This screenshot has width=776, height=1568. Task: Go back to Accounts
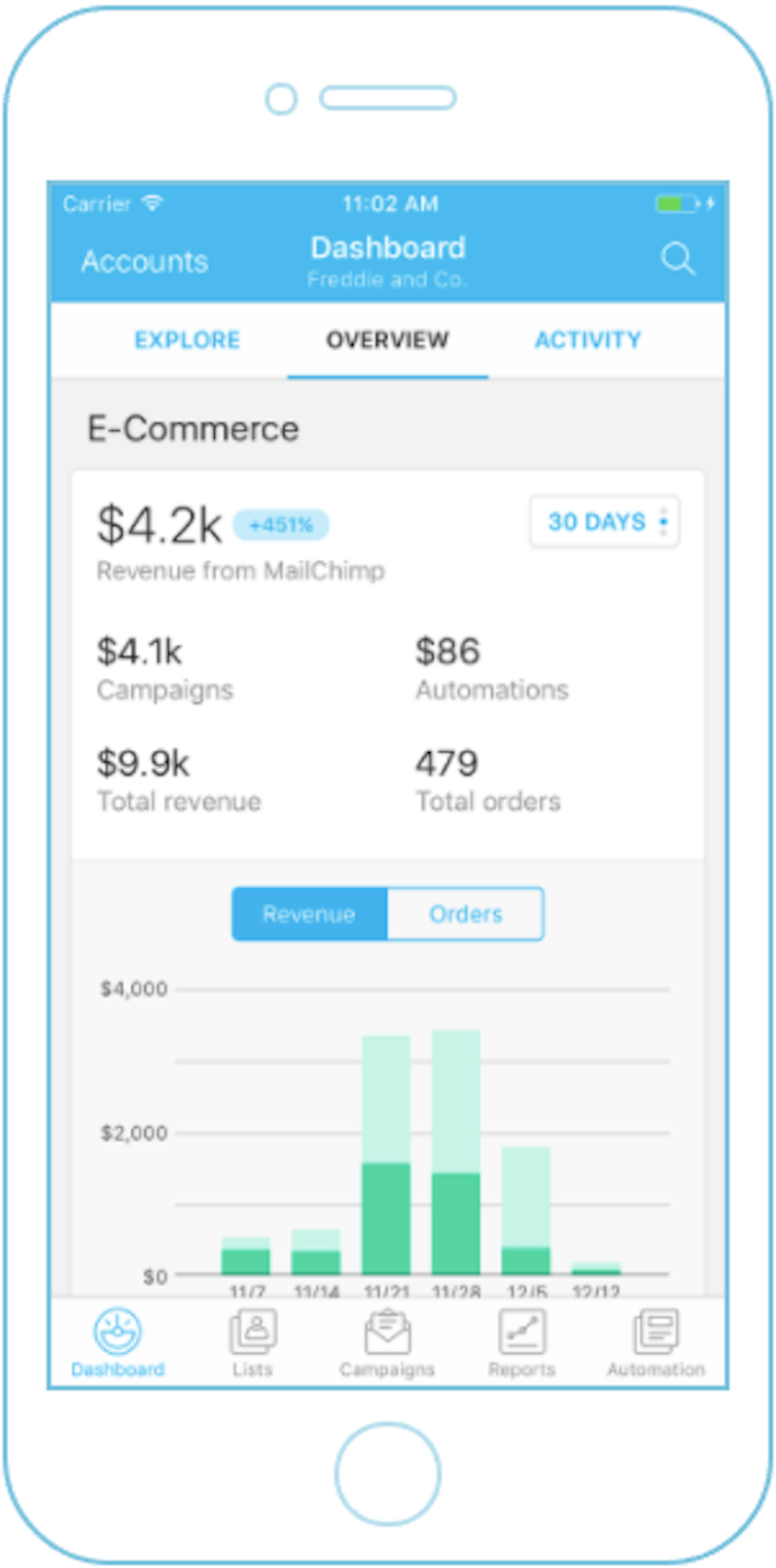[x=143, y=261]
